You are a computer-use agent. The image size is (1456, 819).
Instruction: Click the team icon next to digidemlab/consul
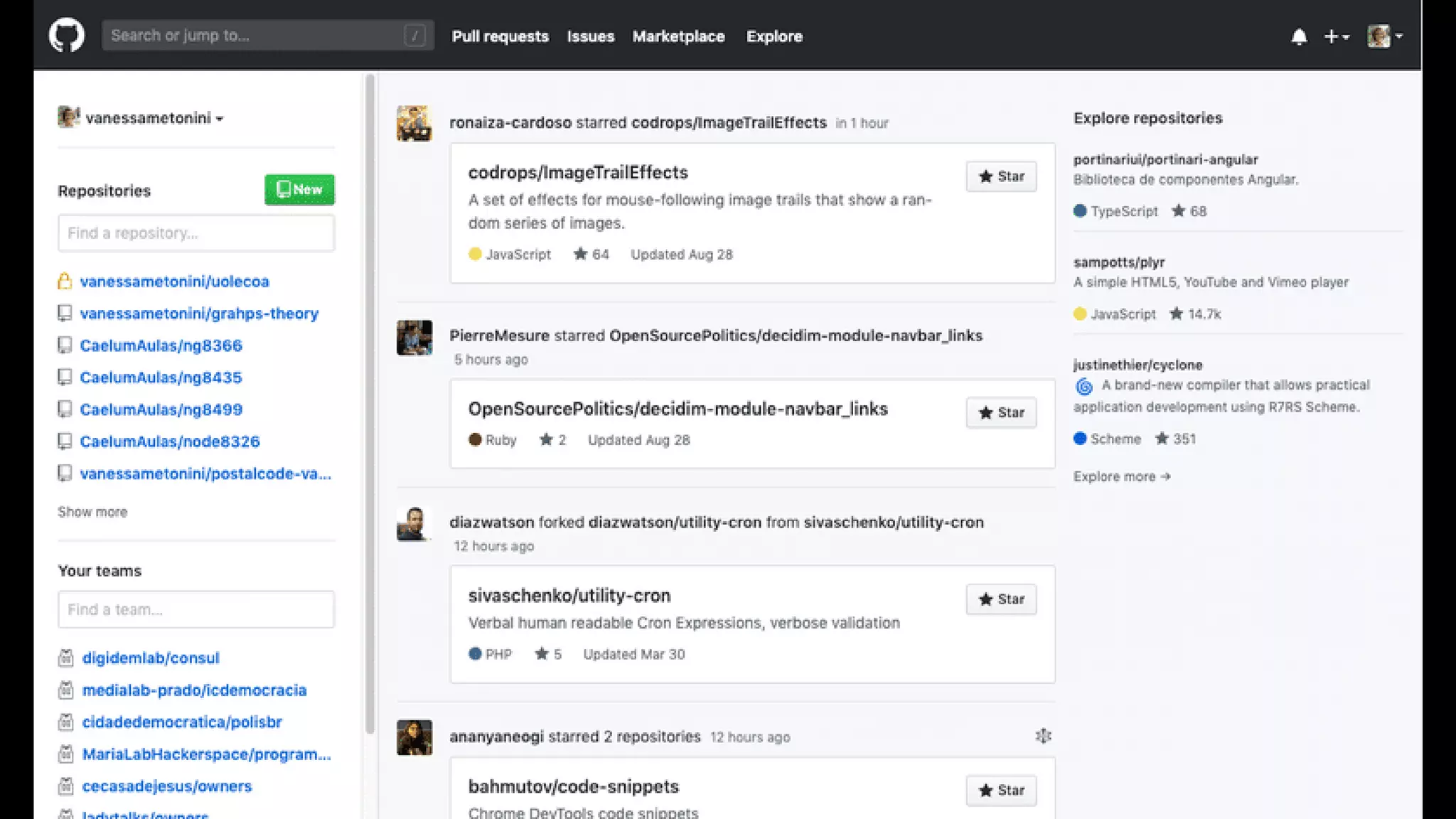pyautogui.click(x=66, y=658)
